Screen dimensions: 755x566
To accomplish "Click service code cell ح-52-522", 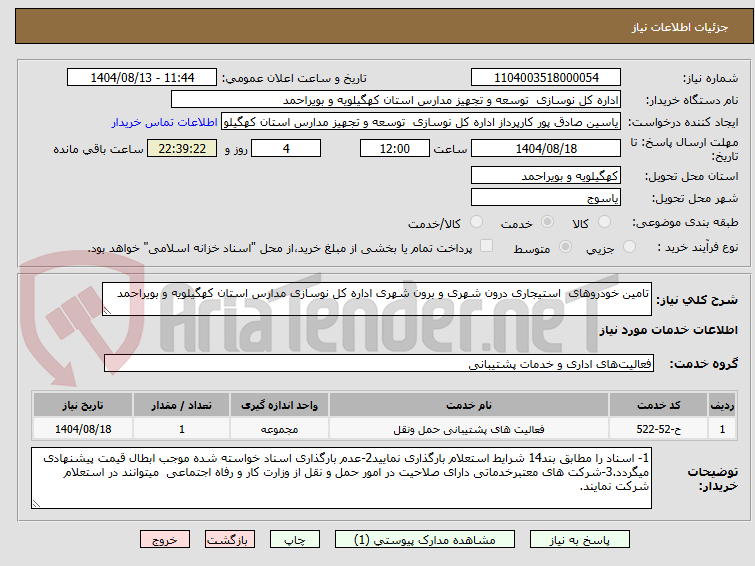I will [658, 429].
